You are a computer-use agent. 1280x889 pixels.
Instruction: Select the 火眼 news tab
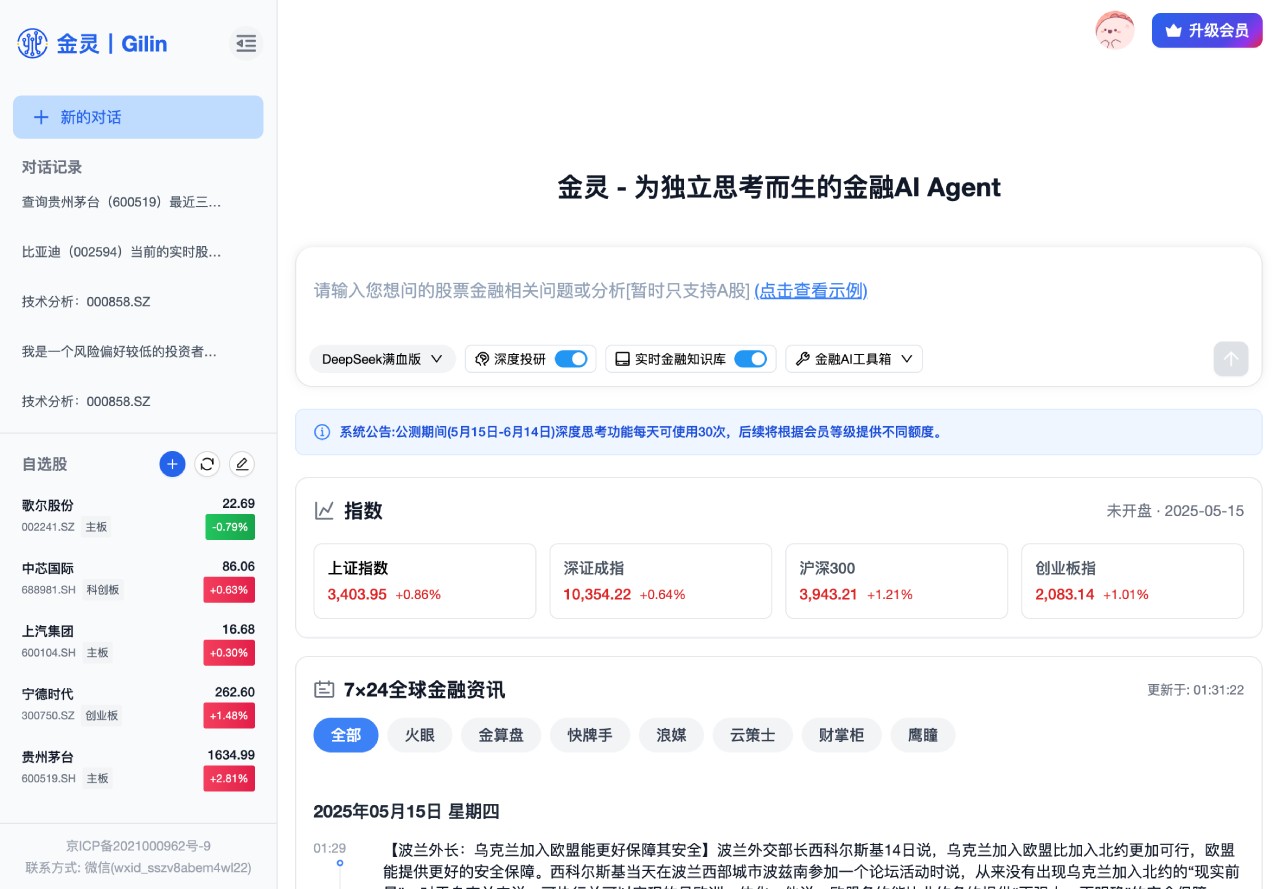420,735
